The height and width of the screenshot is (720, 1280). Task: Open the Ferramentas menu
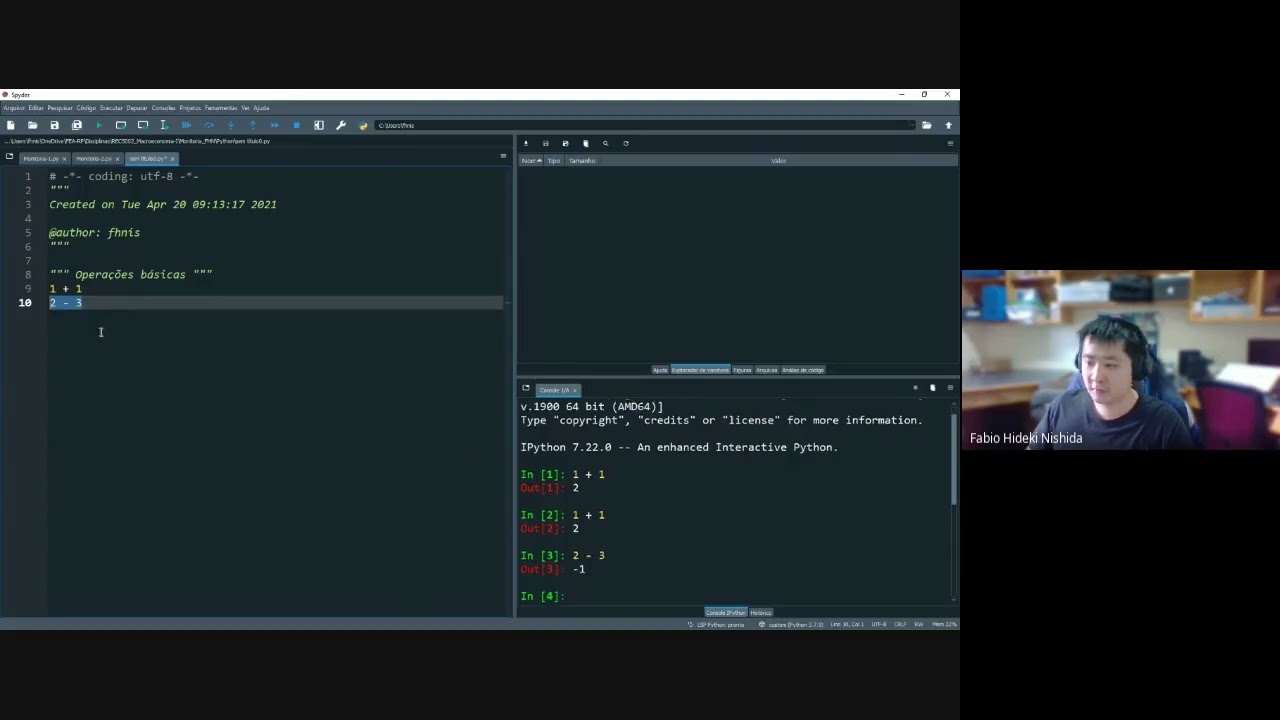(x=221, y=108)
